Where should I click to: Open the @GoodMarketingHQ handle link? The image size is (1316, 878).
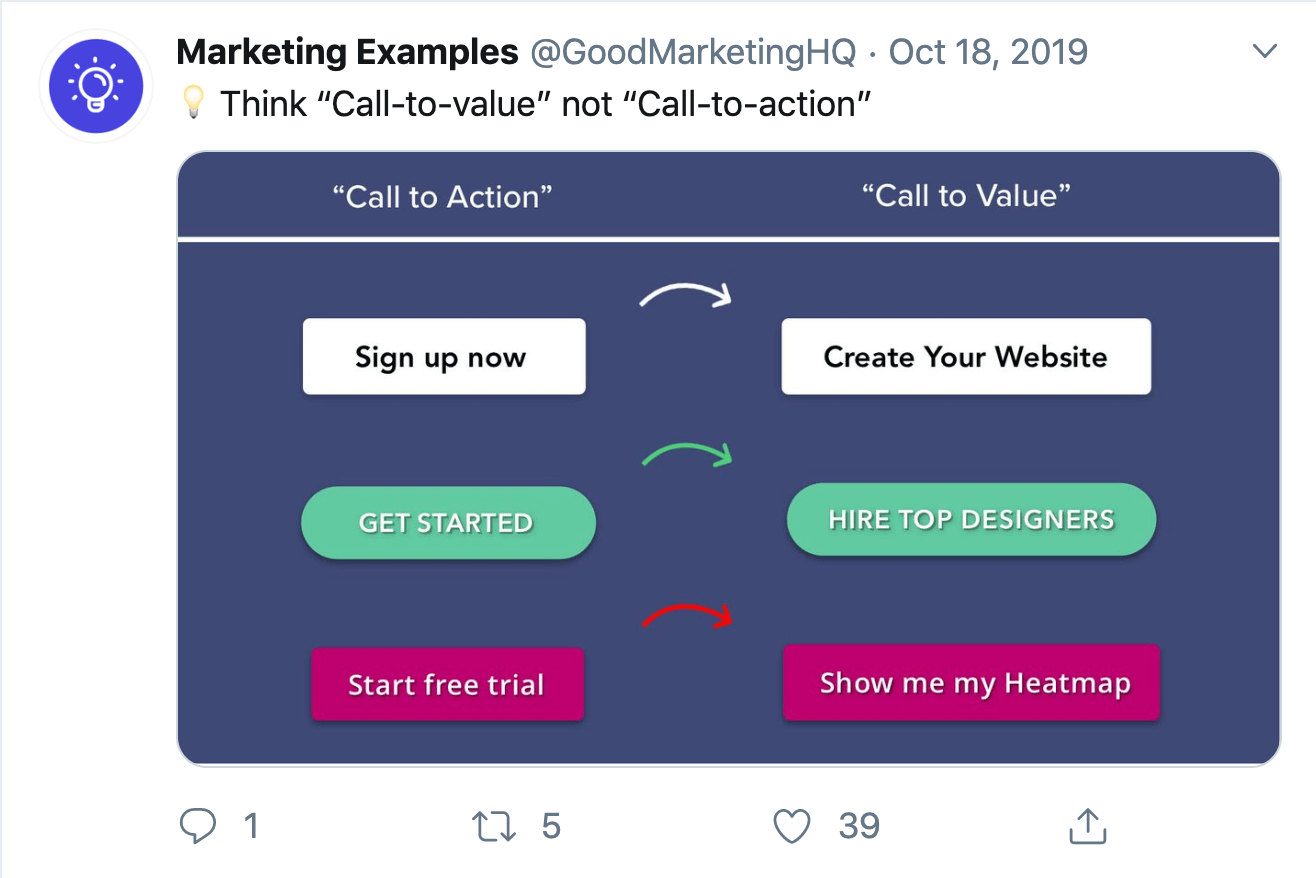pos(693,51)
